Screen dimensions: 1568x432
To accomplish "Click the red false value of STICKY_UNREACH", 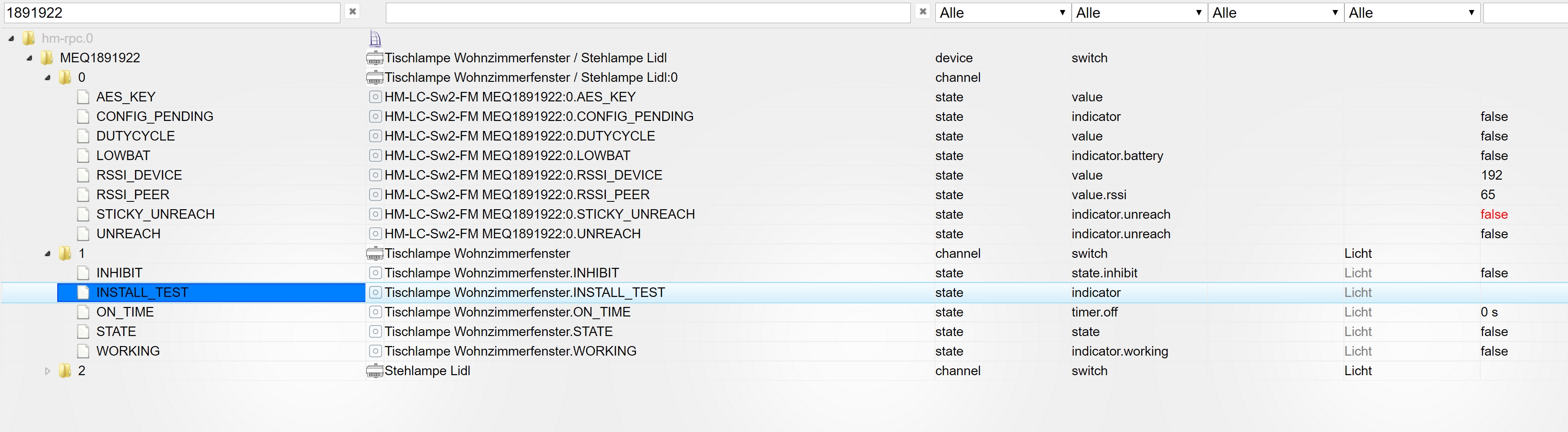I will 1494,215.
